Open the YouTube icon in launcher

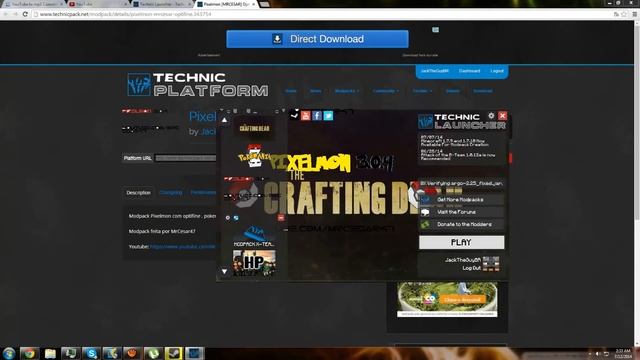pyautogui.click(x=305, y=116)
